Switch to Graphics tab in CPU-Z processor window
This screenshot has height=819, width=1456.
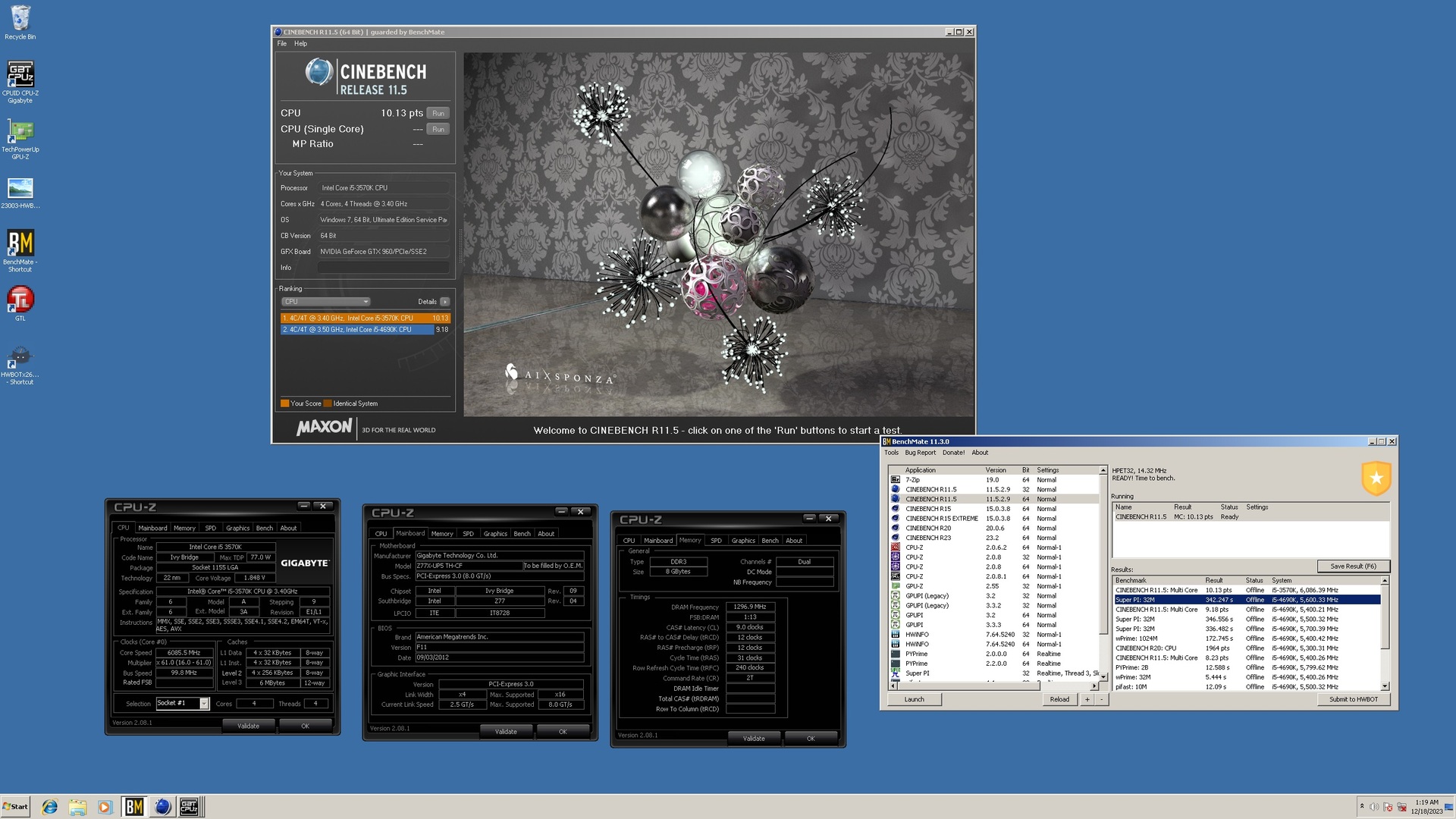237,528
